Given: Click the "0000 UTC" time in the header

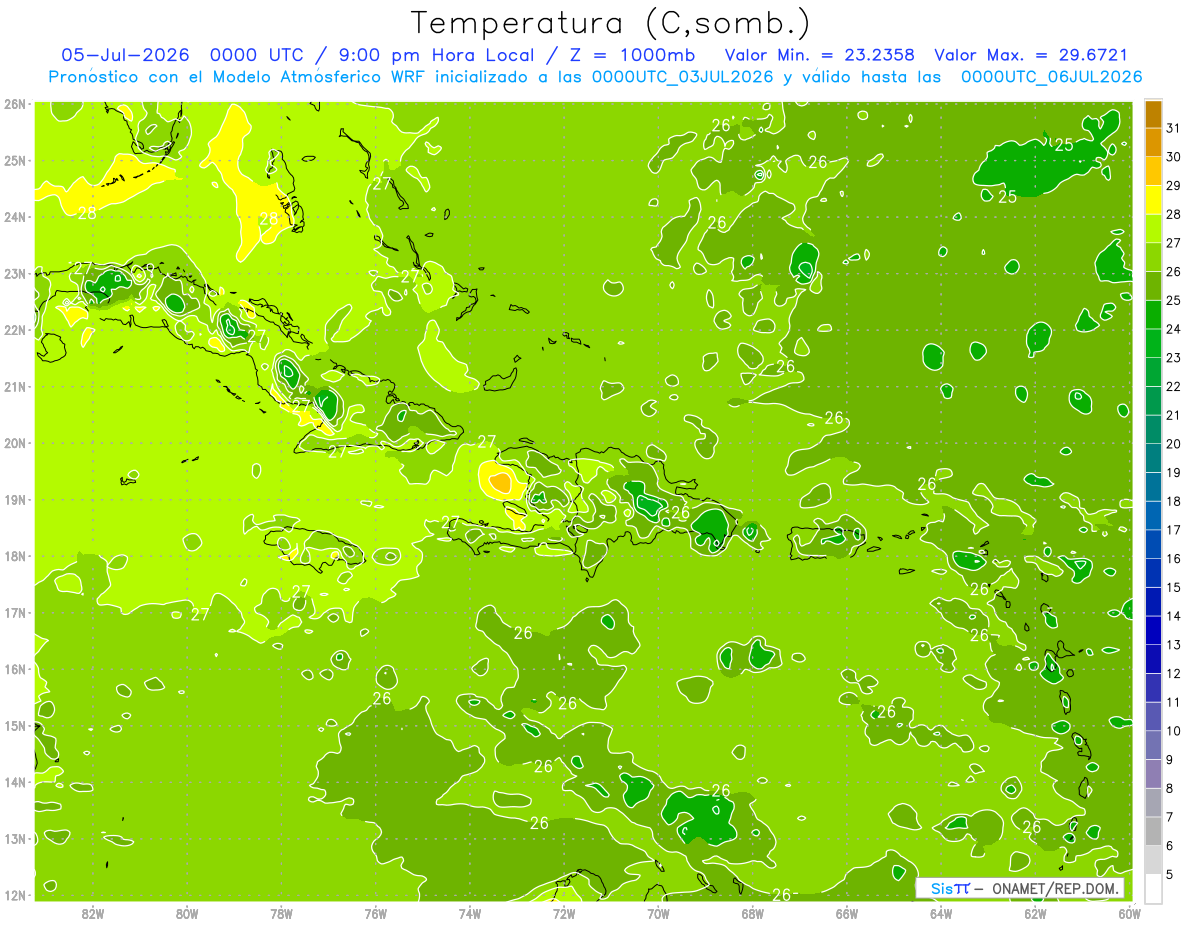Looking at the screenshot, I should tap(256, 55).
